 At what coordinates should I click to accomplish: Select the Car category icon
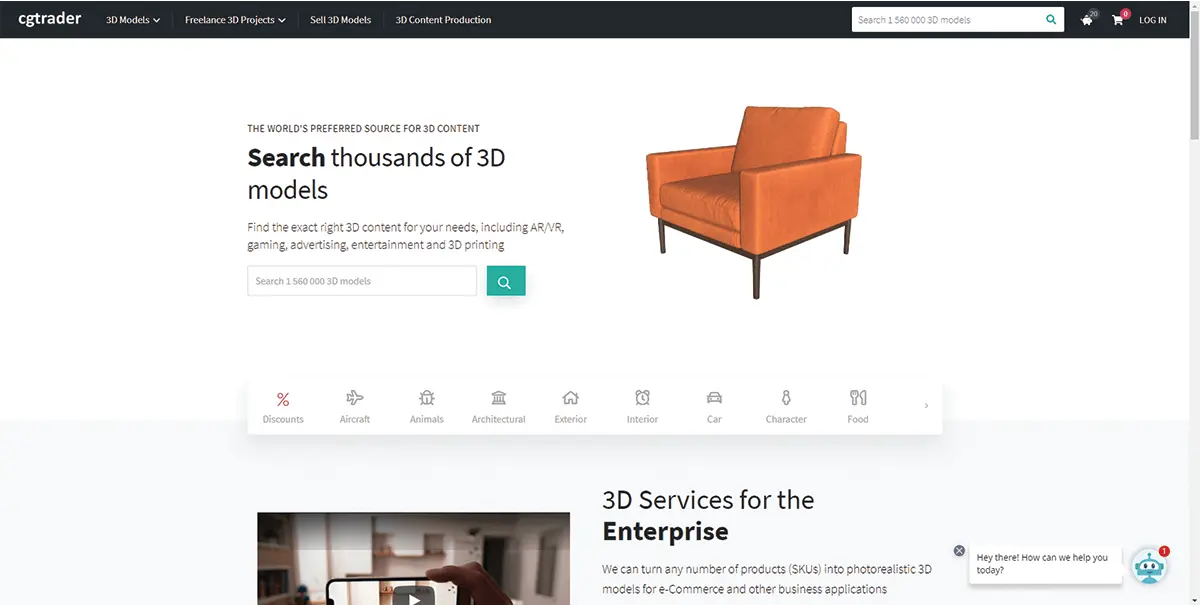click(714, 398)
